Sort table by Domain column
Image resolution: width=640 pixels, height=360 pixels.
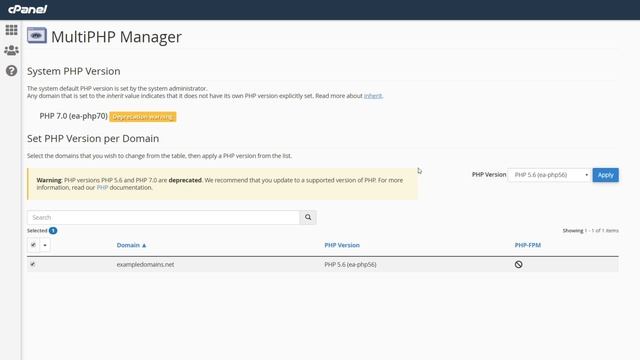(x=131, y=245)
